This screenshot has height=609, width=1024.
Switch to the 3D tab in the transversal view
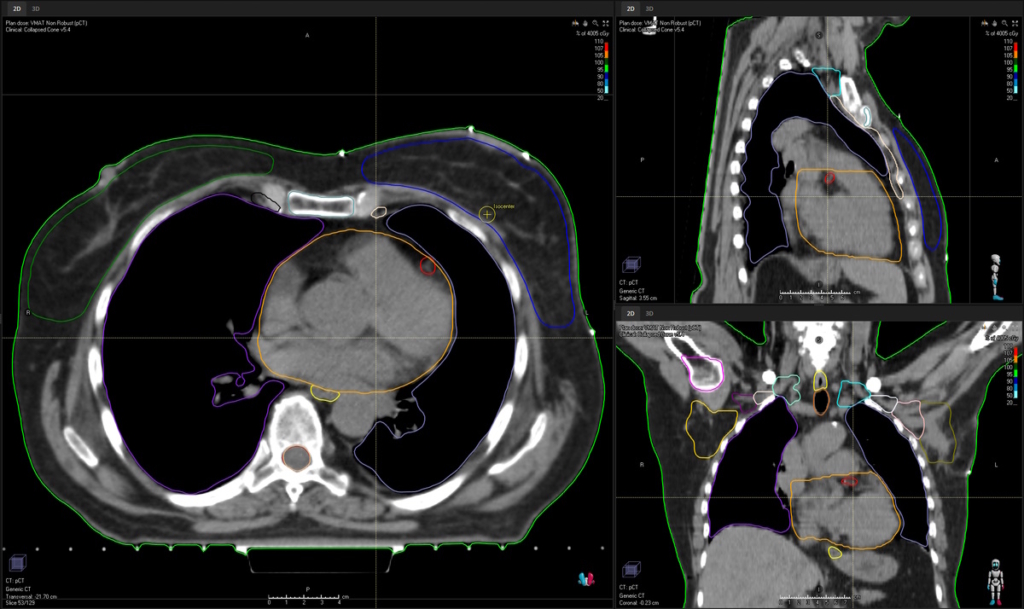coord(33,8)
